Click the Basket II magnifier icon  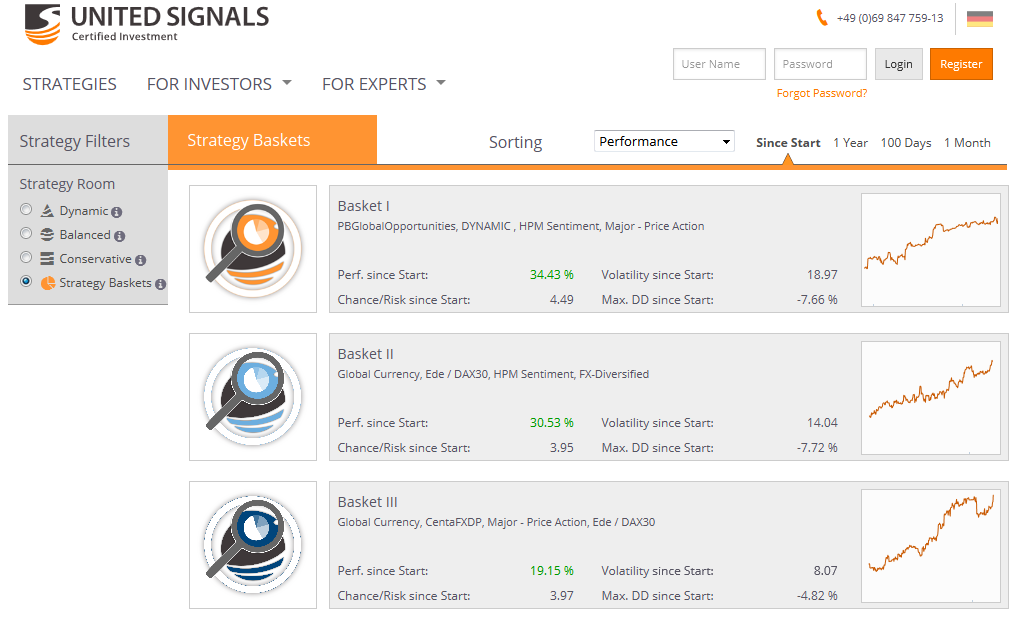point(252,397)
